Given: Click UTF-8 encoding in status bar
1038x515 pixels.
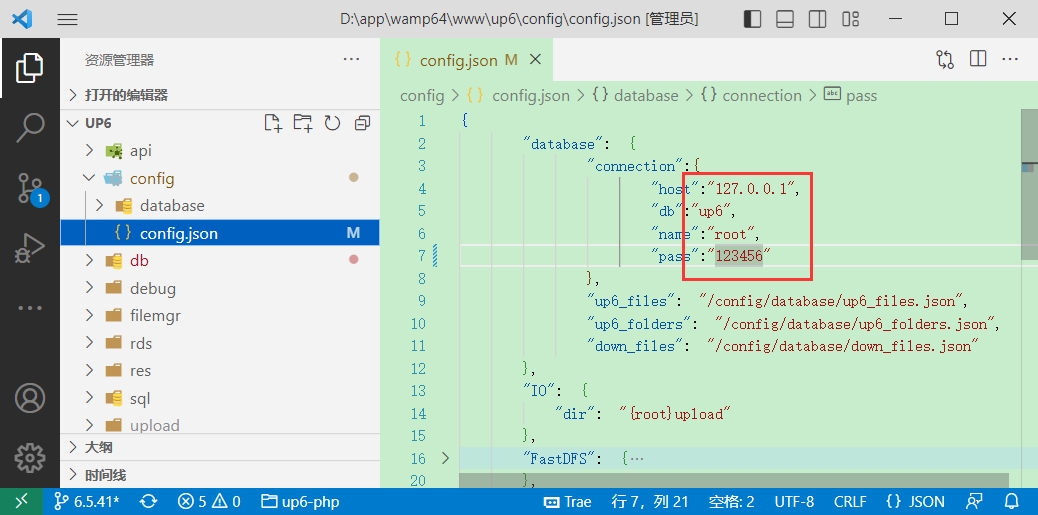Looking at the screenshot, I should 794,502.
